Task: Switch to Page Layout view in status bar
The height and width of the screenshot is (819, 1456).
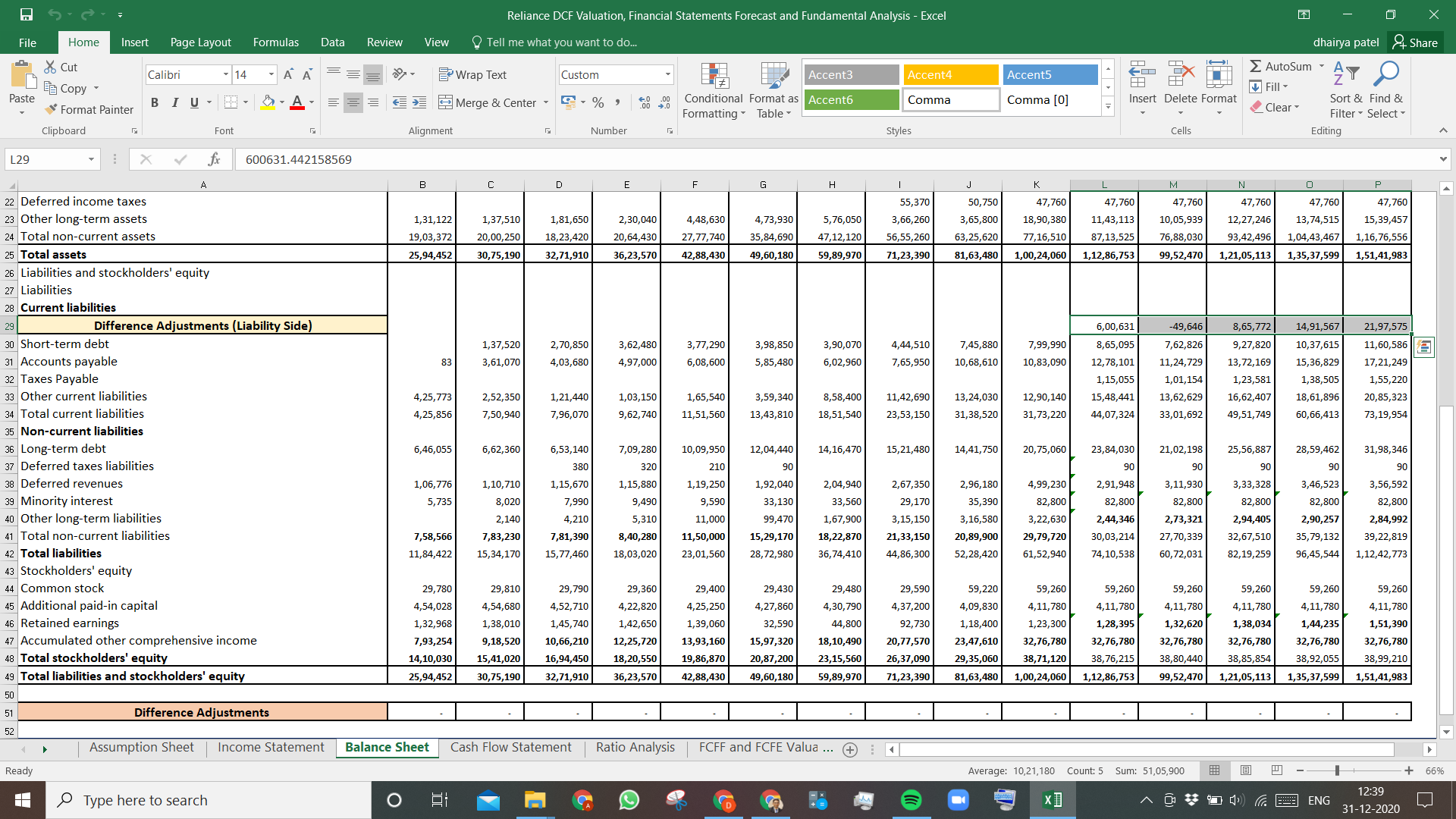Action: pyautogui.click(x=1245, y=770)
